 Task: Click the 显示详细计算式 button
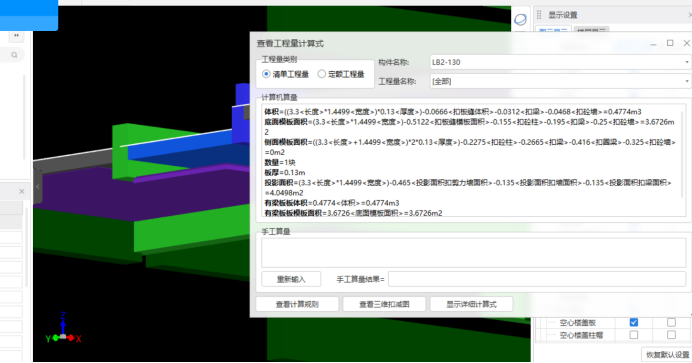pos(471,304)
